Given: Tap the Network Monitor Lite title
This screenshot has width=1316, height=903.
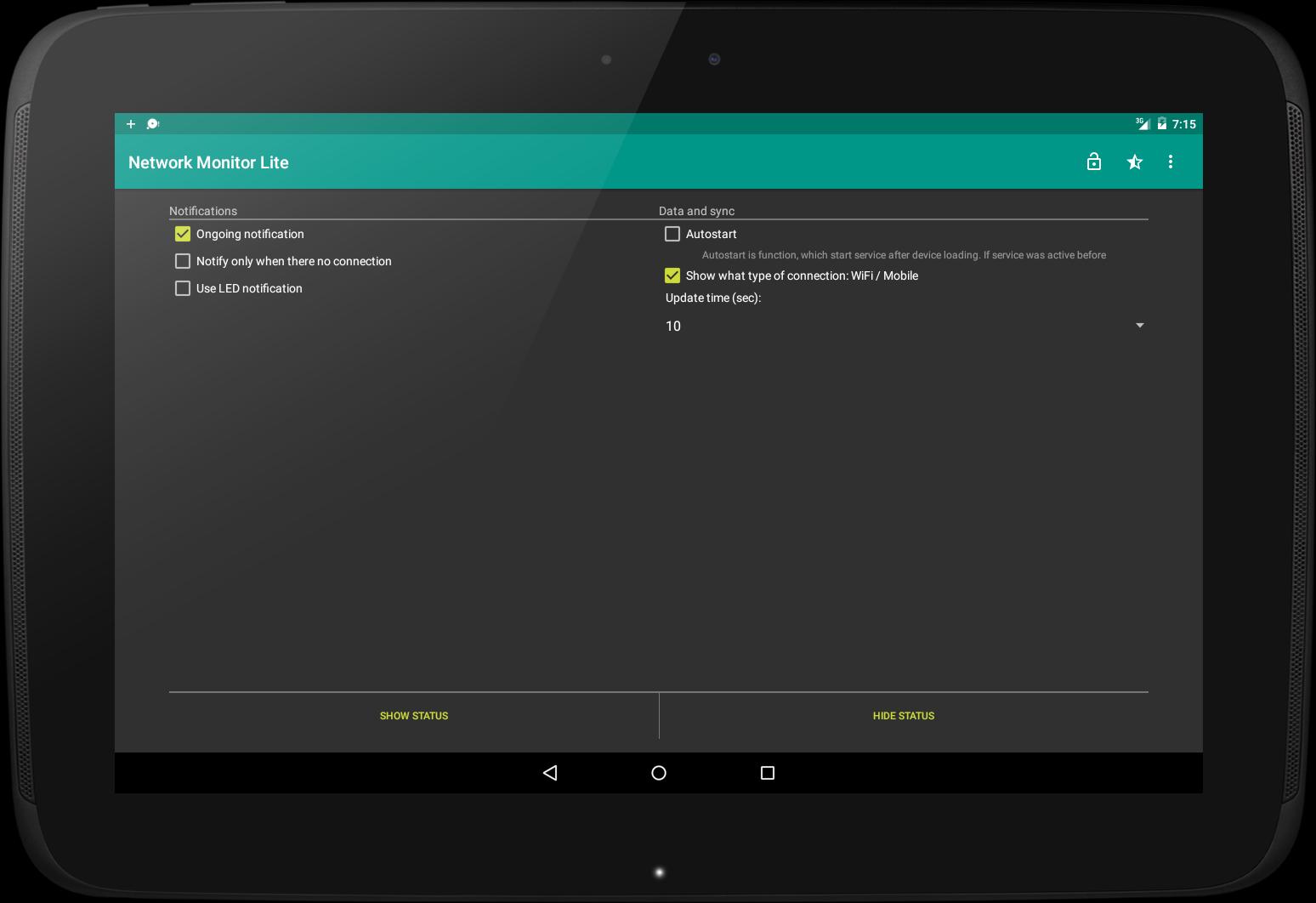Looking at the screenshot, I should pos(208,162).
